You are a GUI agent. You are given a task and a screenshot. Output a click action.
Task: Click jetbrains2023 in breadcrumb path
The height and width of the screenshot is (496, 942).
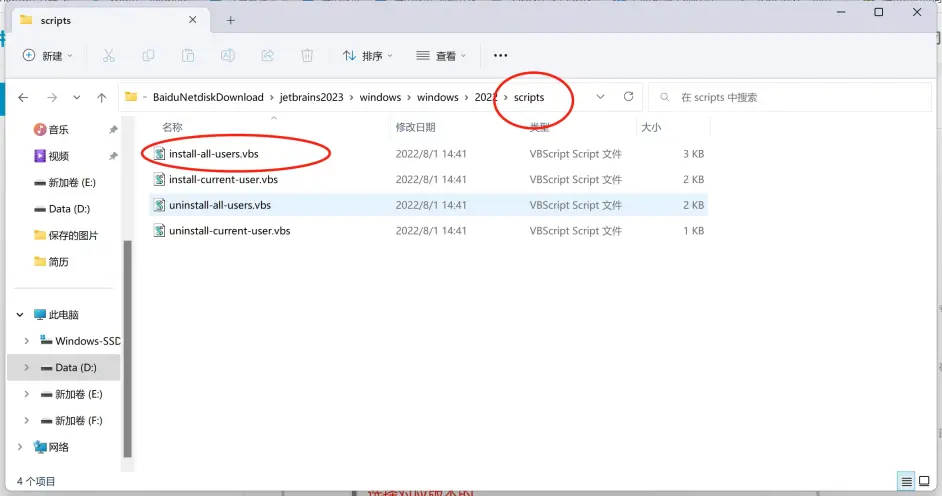coord(311,97)
